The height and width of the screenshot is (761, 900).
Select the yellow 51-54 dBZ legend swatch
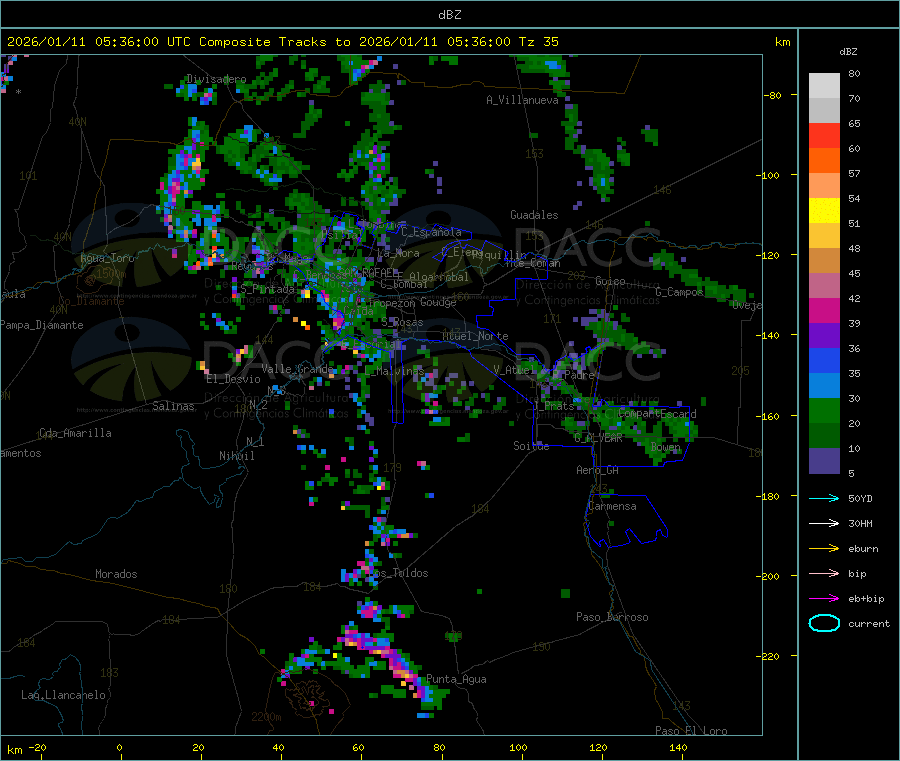(824, 211)
